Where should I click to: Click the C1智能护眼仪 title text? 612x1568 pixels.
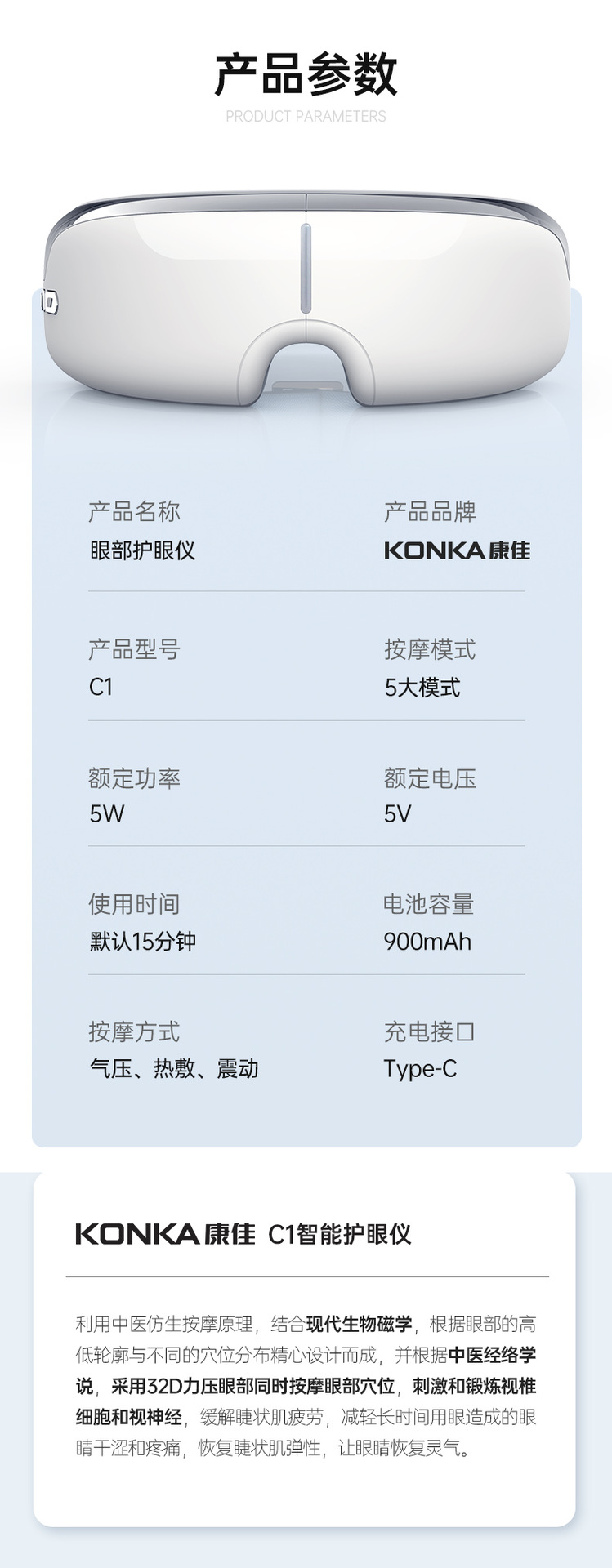click(339, 1234)
